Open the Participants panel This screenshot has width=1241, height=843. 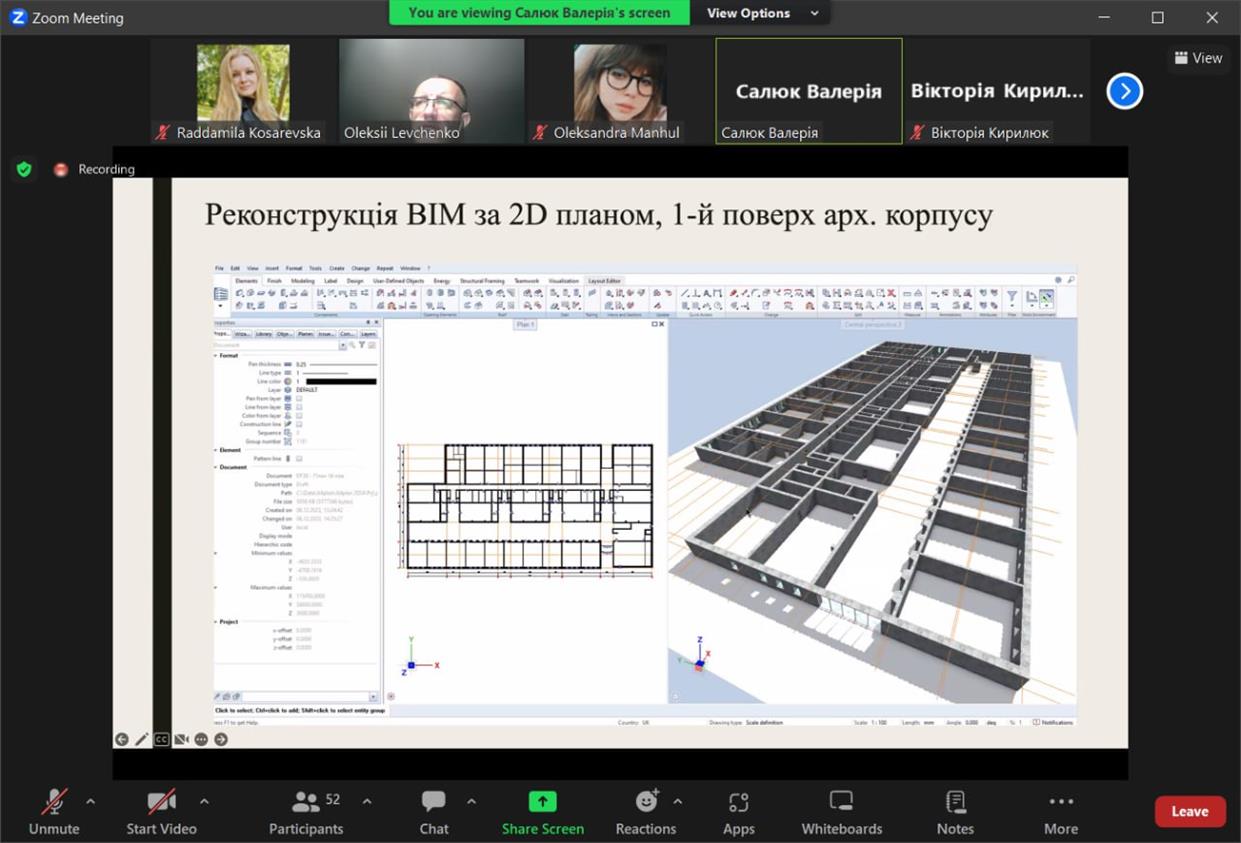306,811
